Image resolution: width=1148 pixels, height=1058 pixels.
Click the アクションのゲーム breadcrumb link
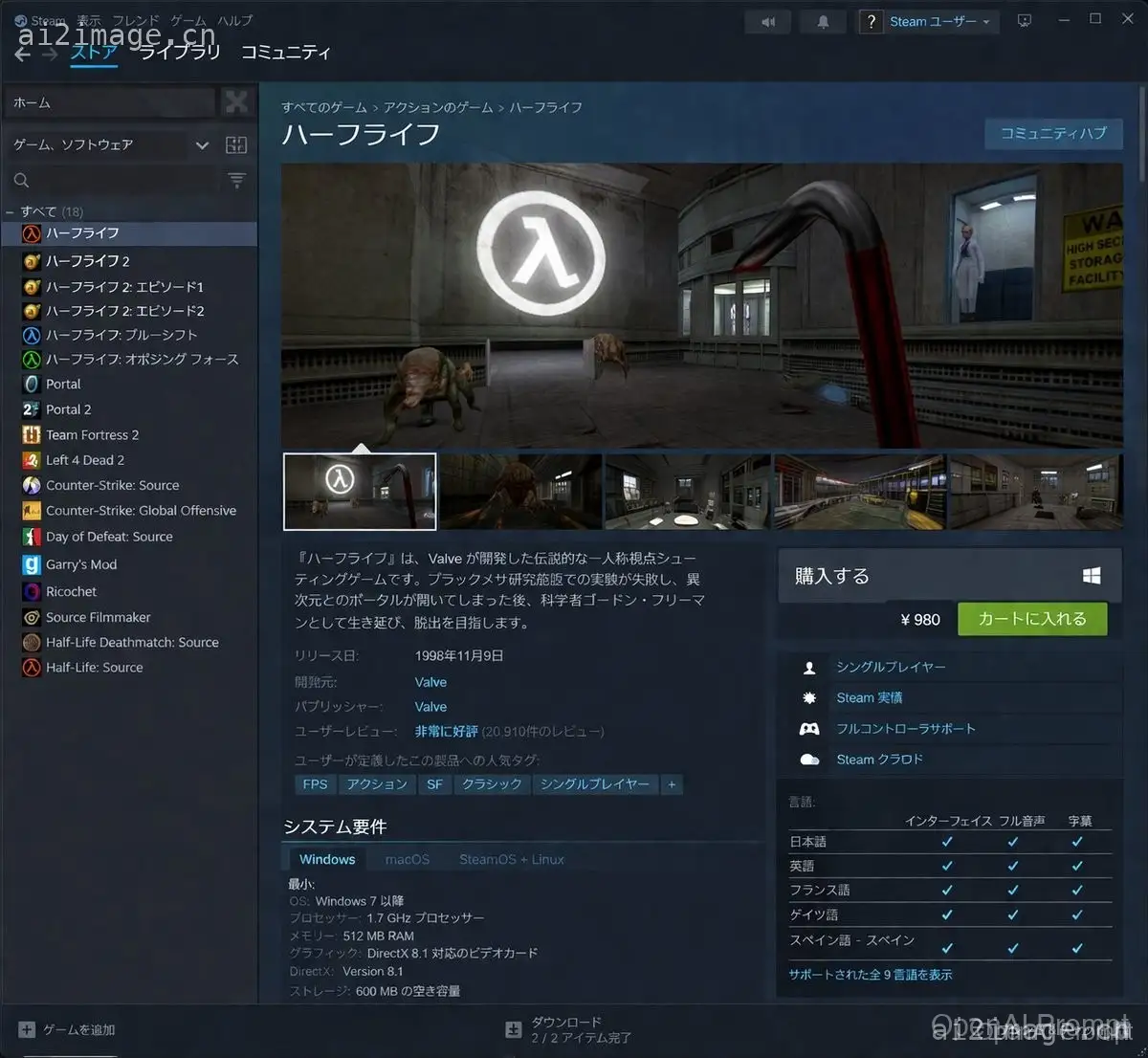point(438,107)
